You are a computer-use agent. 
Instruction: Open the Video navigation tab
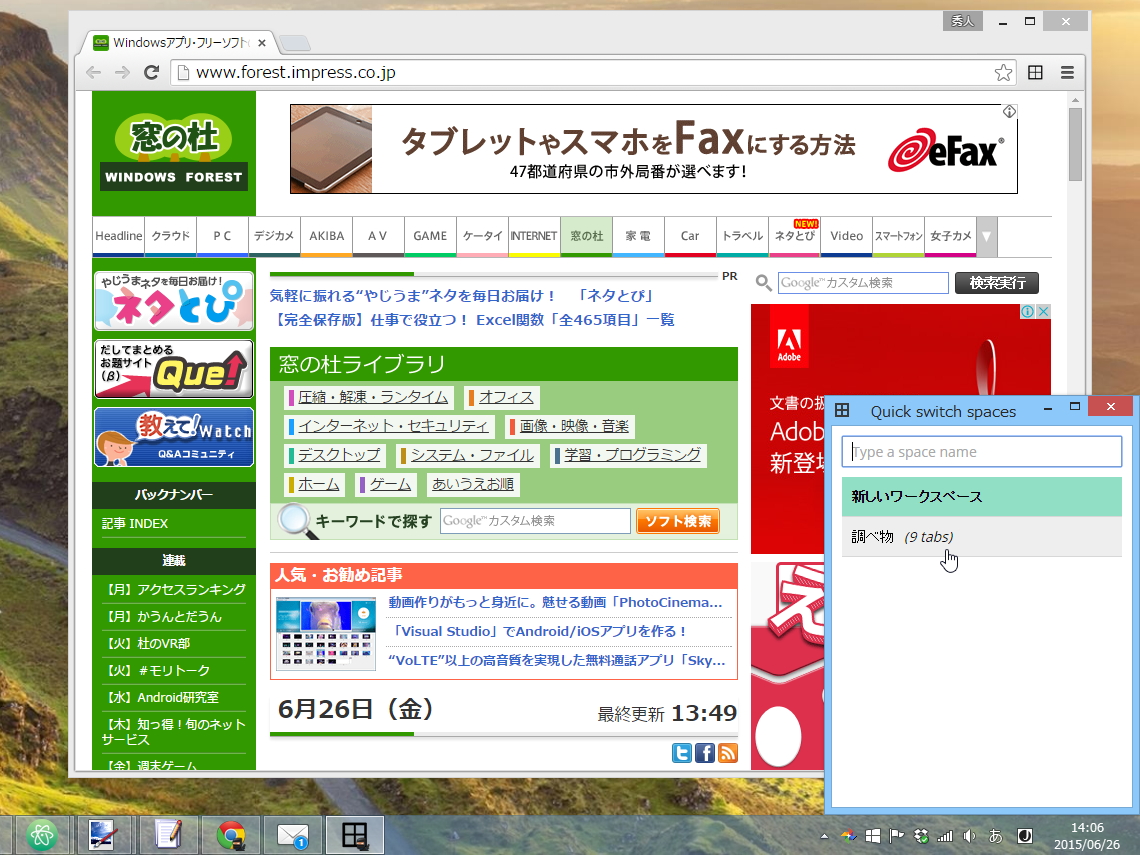[846, 236]
